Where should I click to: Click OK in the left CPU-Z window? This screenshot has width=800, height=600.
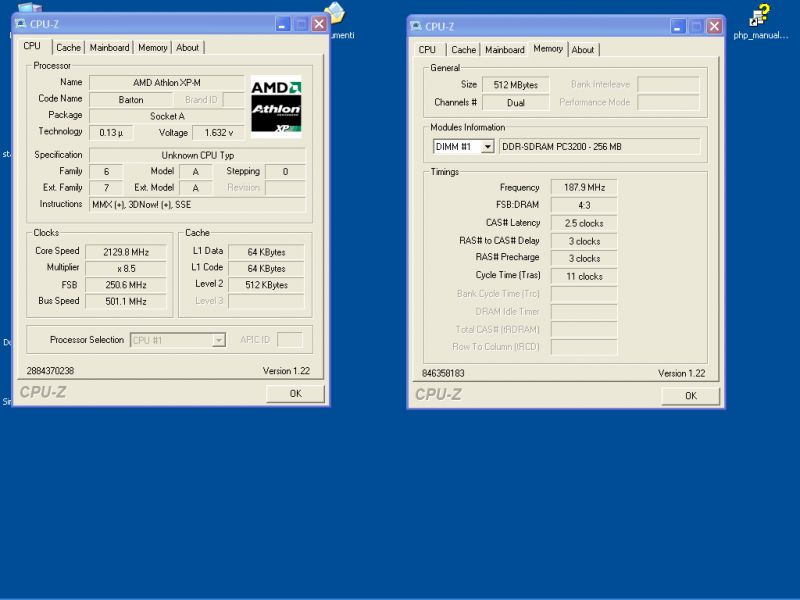coord(295,393)
